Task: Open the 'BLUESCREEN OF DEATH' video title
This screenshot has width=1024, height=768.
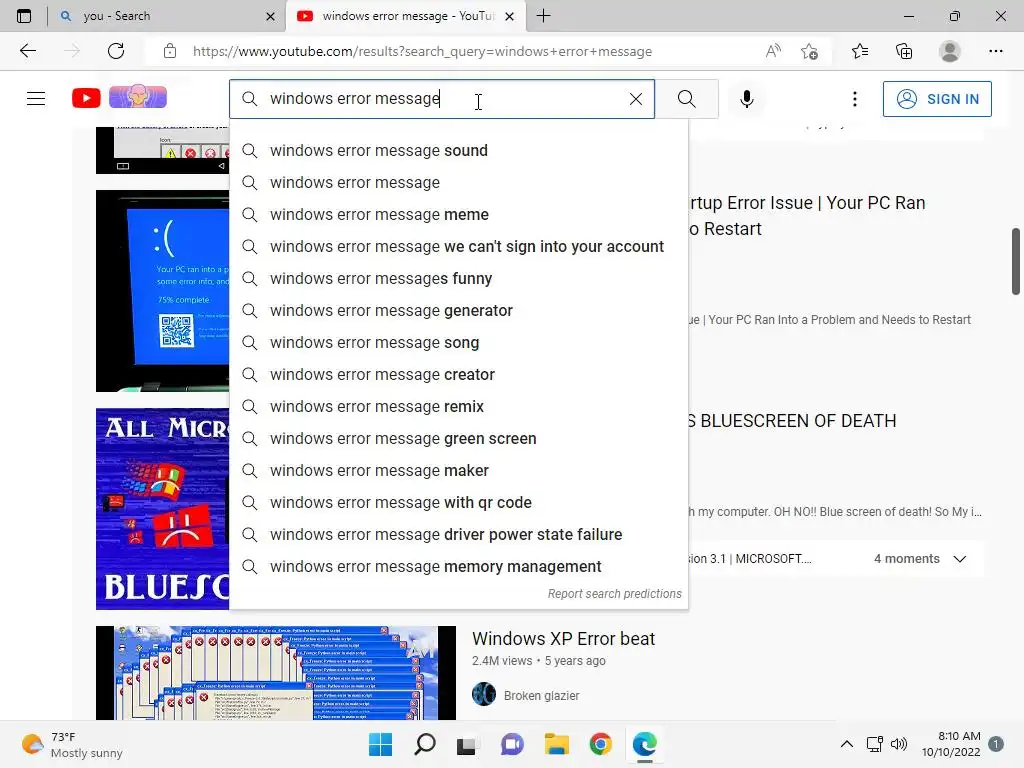Action: pyautogui.click(x=792, y=421)
